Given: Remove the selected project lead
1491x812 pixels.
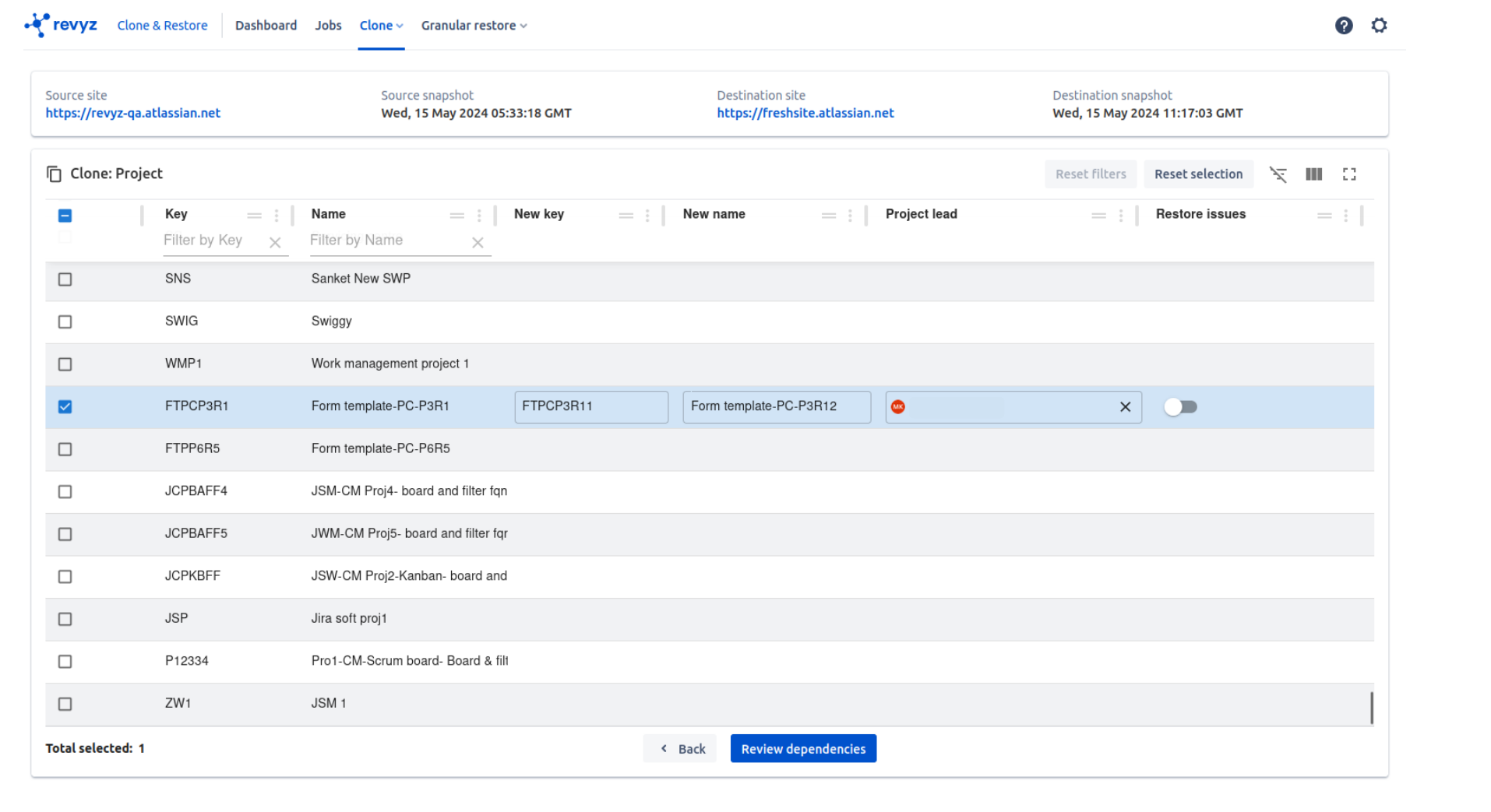Looking at the screenshot, I should pyautogui.click(x=1125, y=407).
